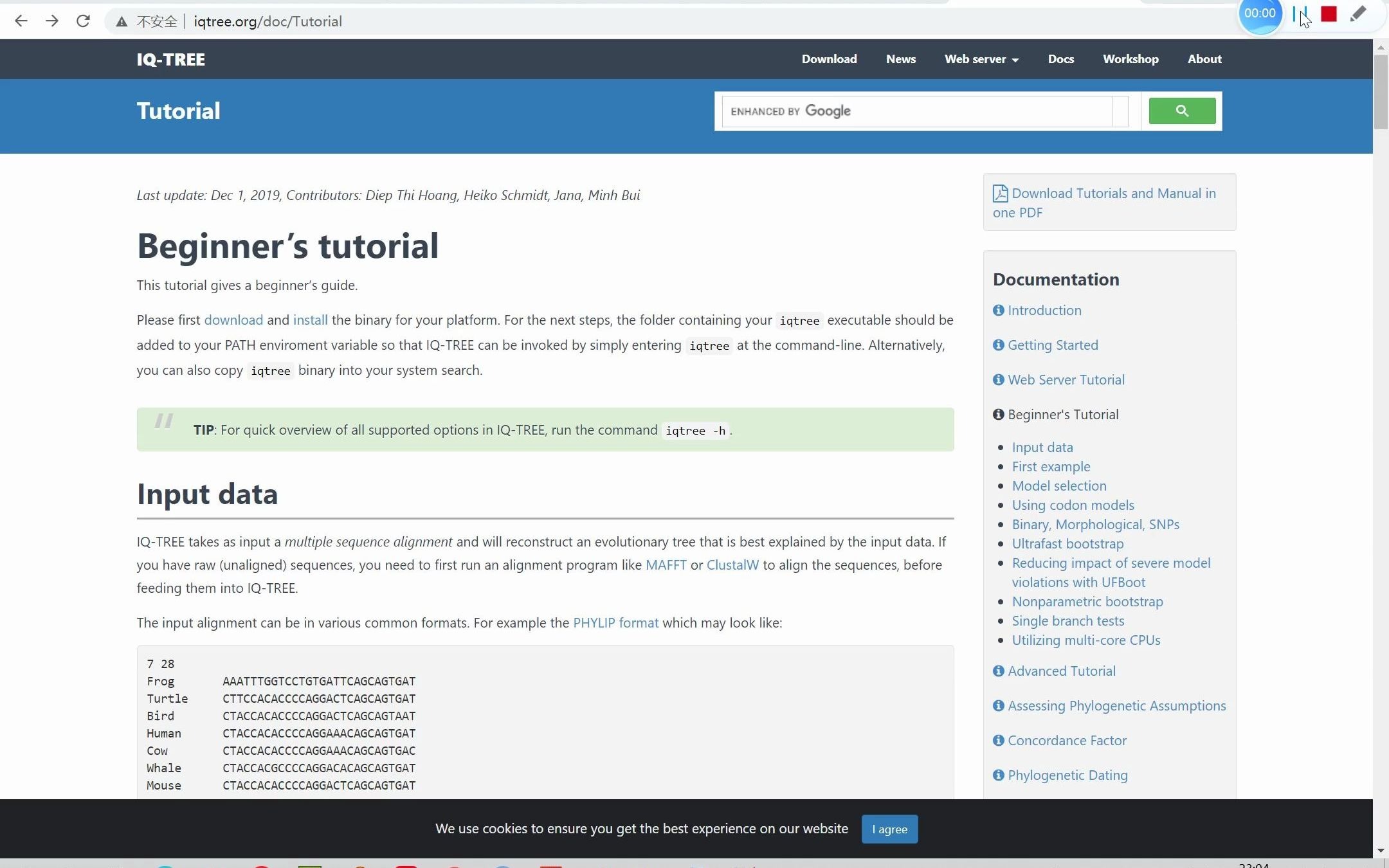Go forward with the browser forward arrow
This screenshot has height=868, width=1389.
pos(52,21)
